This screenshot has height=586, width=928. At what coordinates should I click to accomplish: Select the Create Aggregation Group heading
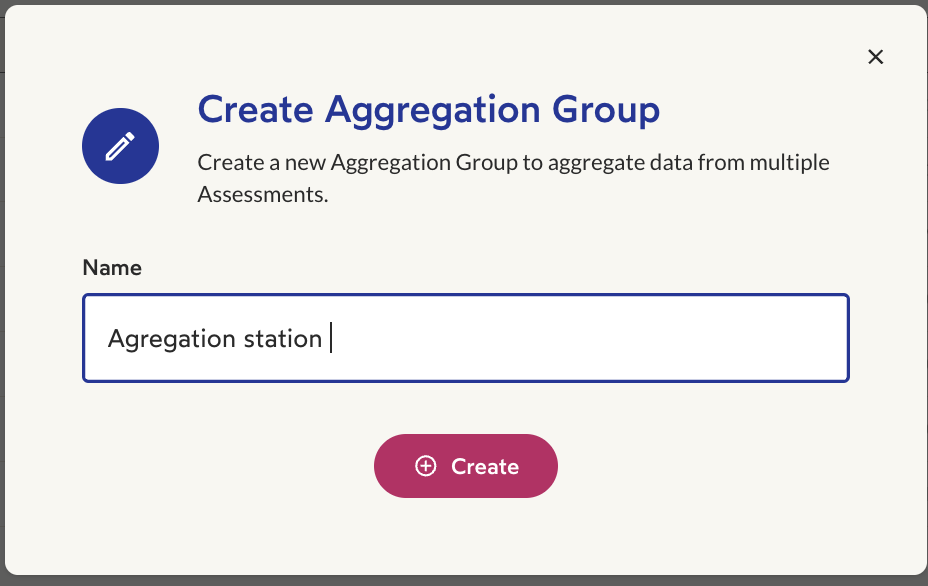pyautogui.click(x=428, y=110)
